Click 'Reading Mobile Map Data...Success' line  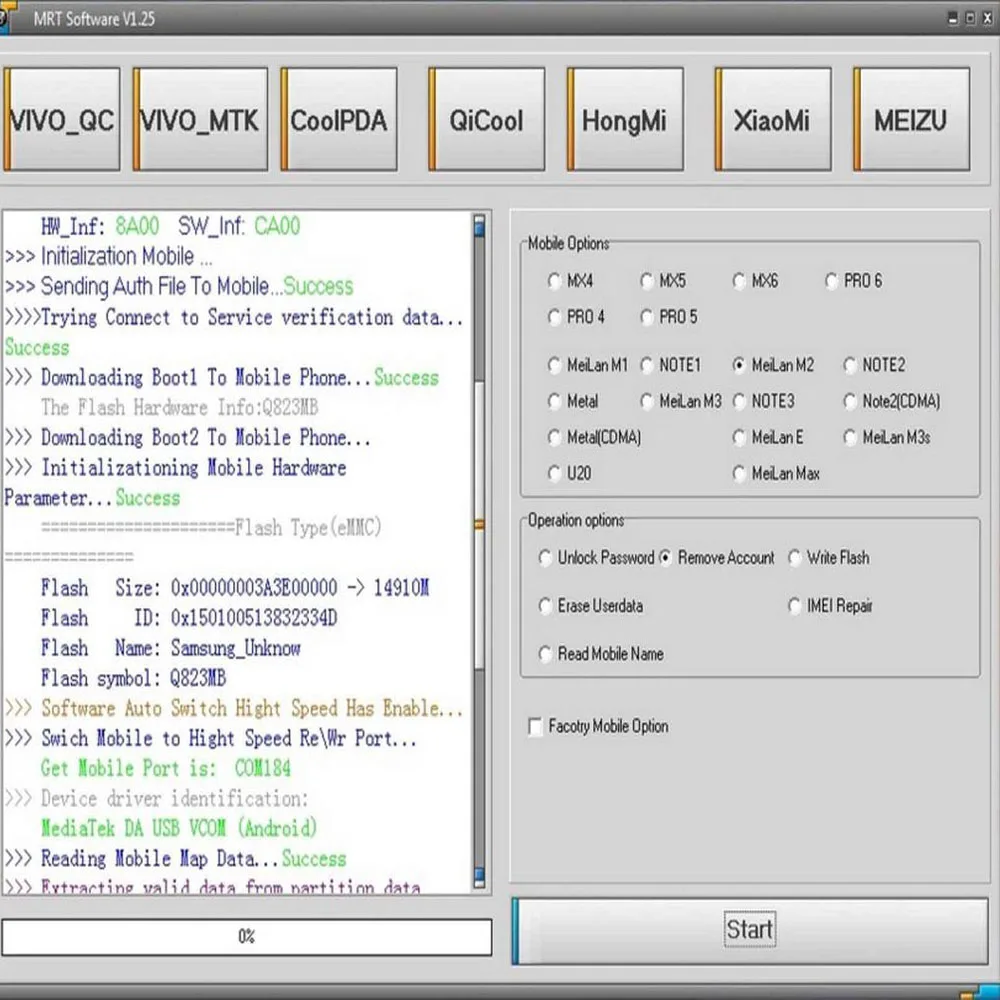pyautogui.click(x=175, y=858)
